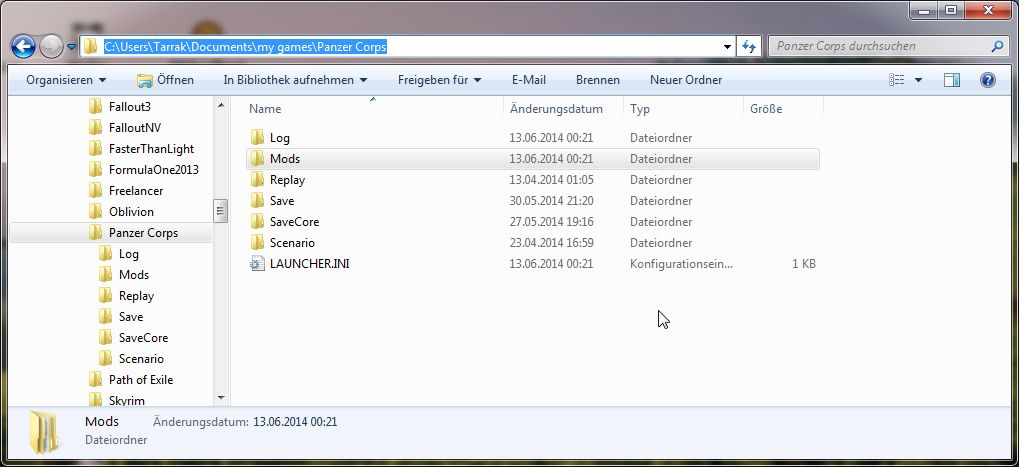Click the refresh button beside address bar
Image resolution: width=1019 pixels, height=467 pixels.
point(749,46)
